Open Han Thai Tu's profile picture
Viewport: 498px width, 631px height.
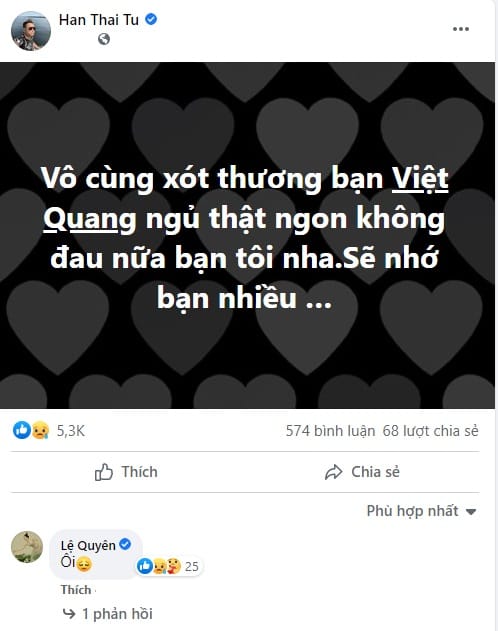coord(31,31)
